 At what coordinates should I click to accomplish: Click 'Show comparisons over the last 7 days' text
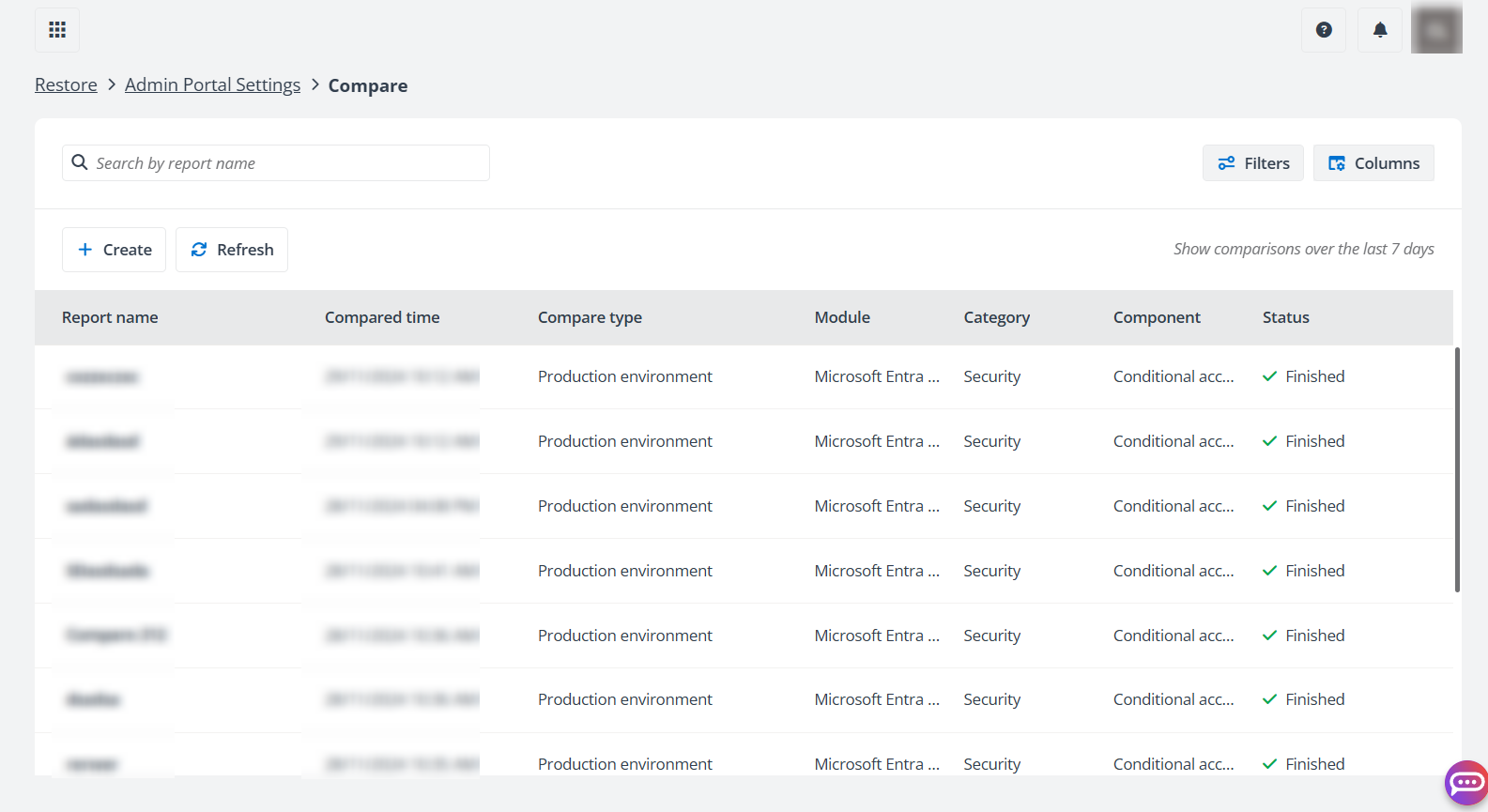(1303, 249)
